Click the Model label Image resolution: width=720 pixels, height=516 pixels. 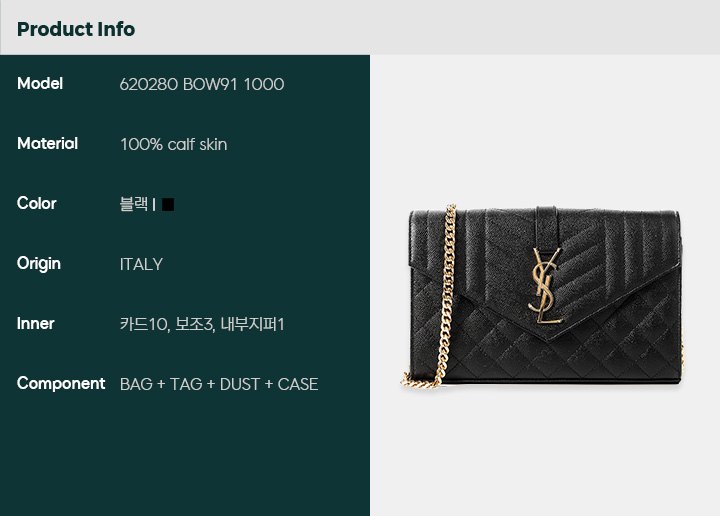40,84
